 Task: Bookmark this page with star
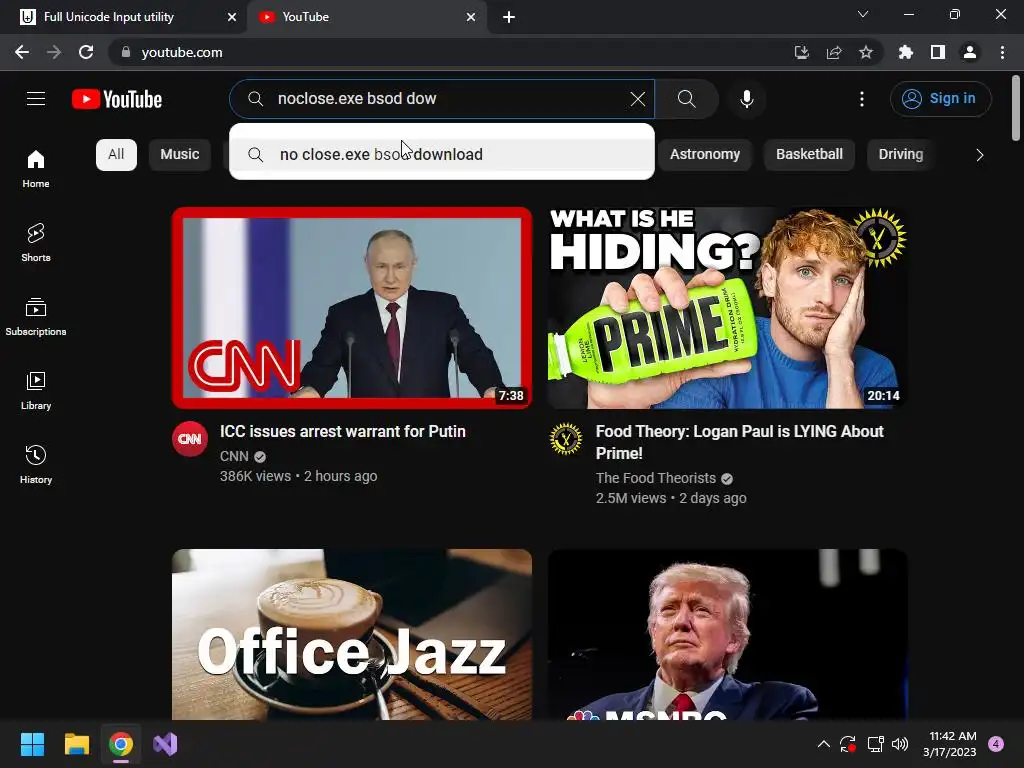coord(866,52)
